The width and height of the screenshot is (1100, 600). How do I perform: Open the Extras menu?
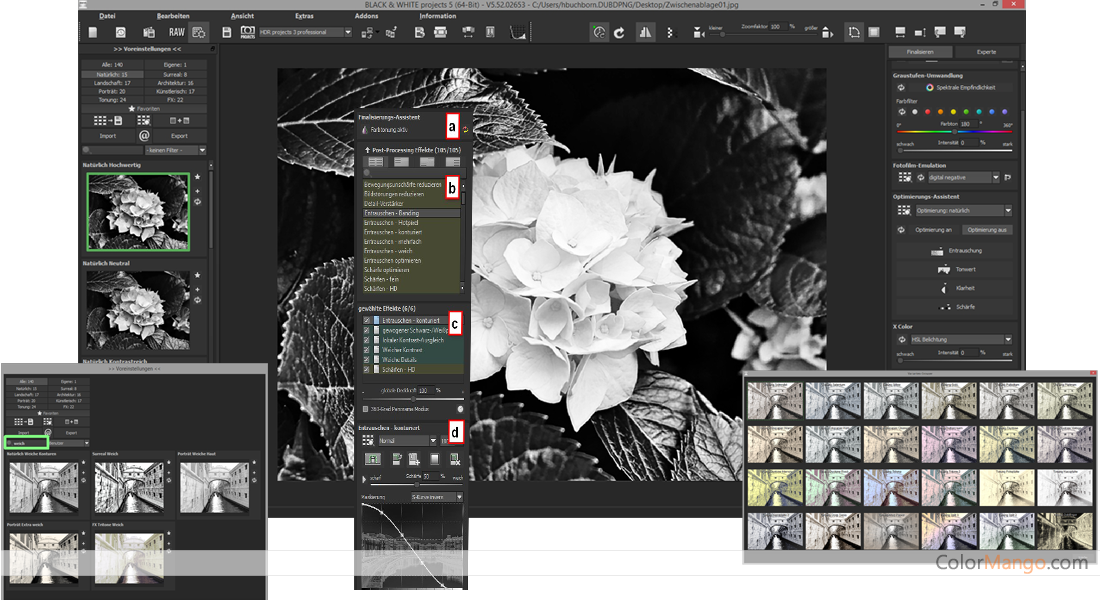pyautogui.click(x=304, y=15)
